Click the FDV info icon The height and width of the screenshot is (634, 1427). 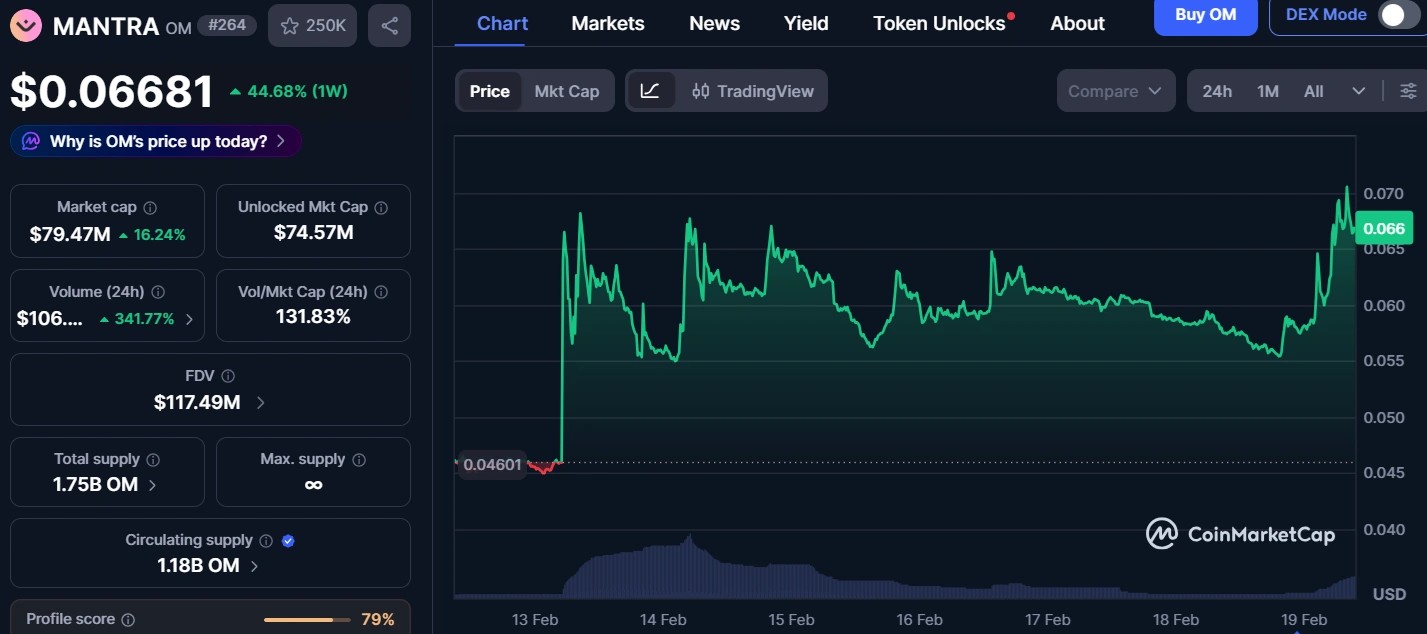228,377
